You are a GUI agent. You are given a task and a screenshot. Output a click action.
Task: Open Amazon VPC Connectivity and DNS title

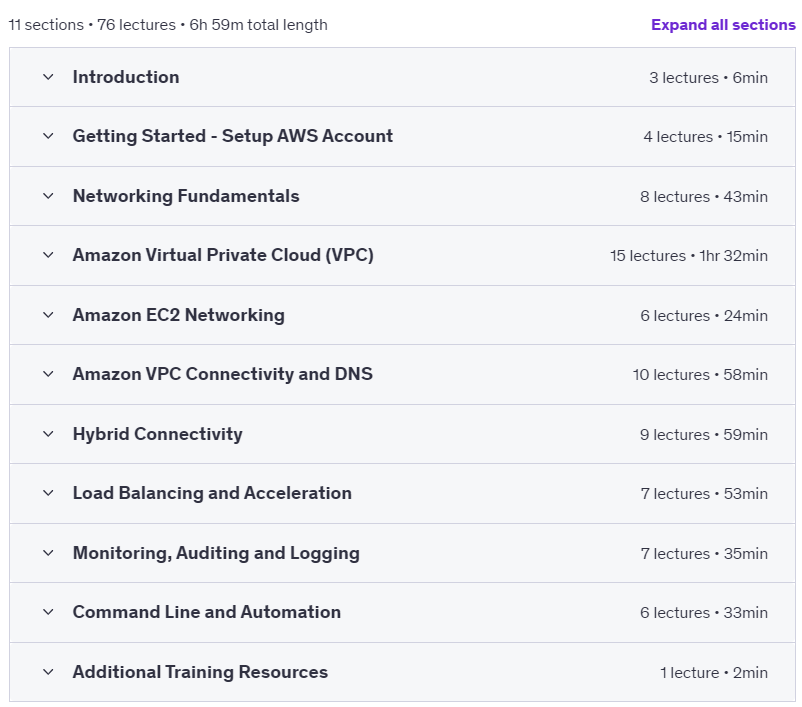[x=222, y=374]
